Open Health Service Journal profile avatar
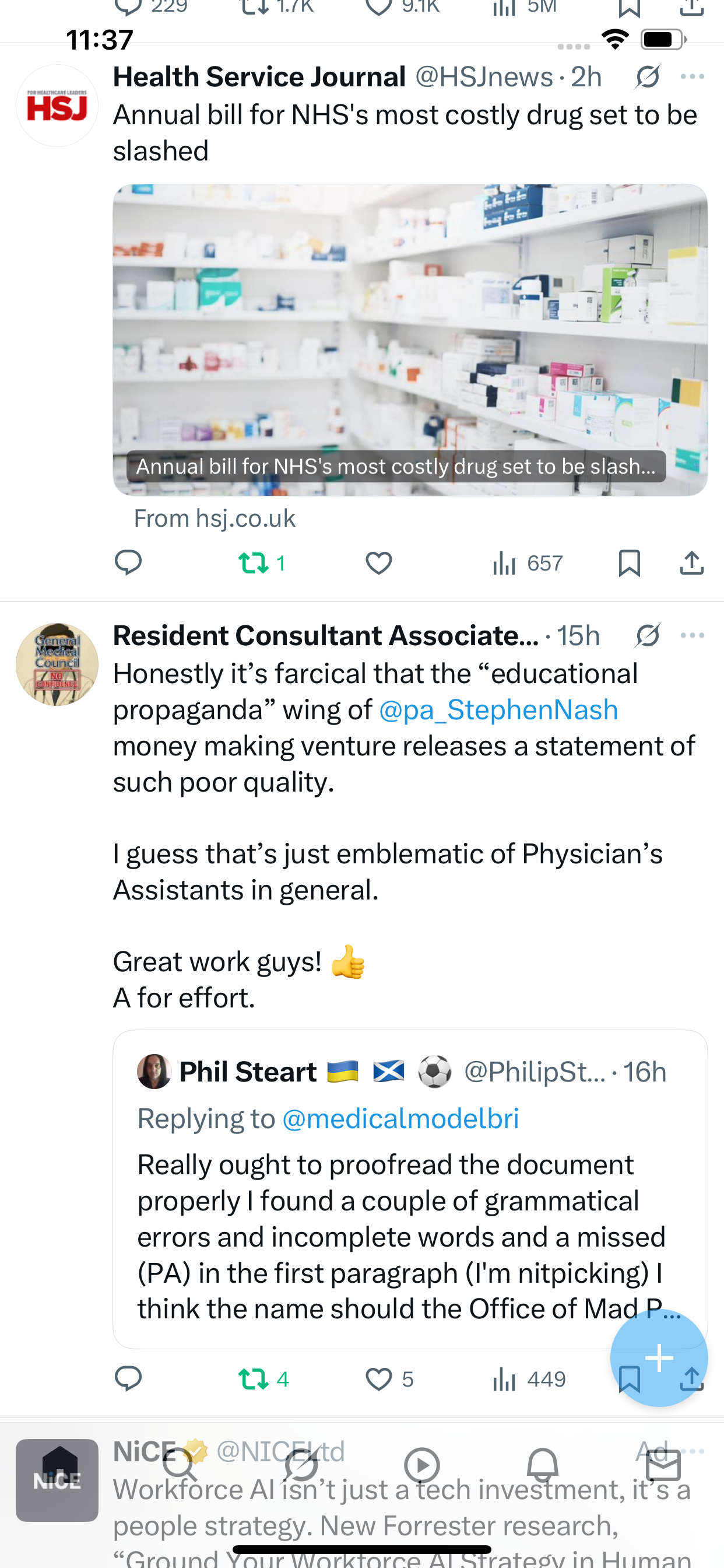Image resolution: width=724 pixels, height=1568 pixels. coord(57,106)
